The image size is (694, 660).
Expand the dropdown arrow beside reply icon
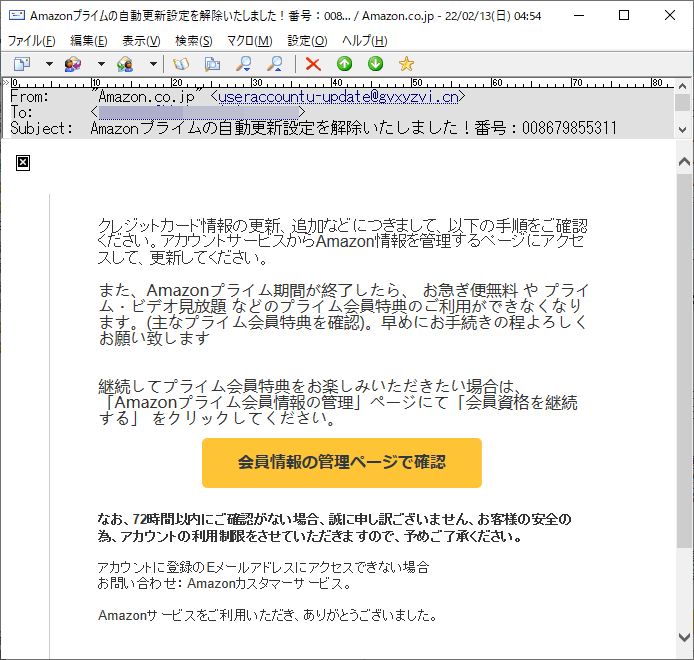click(101, 64)
